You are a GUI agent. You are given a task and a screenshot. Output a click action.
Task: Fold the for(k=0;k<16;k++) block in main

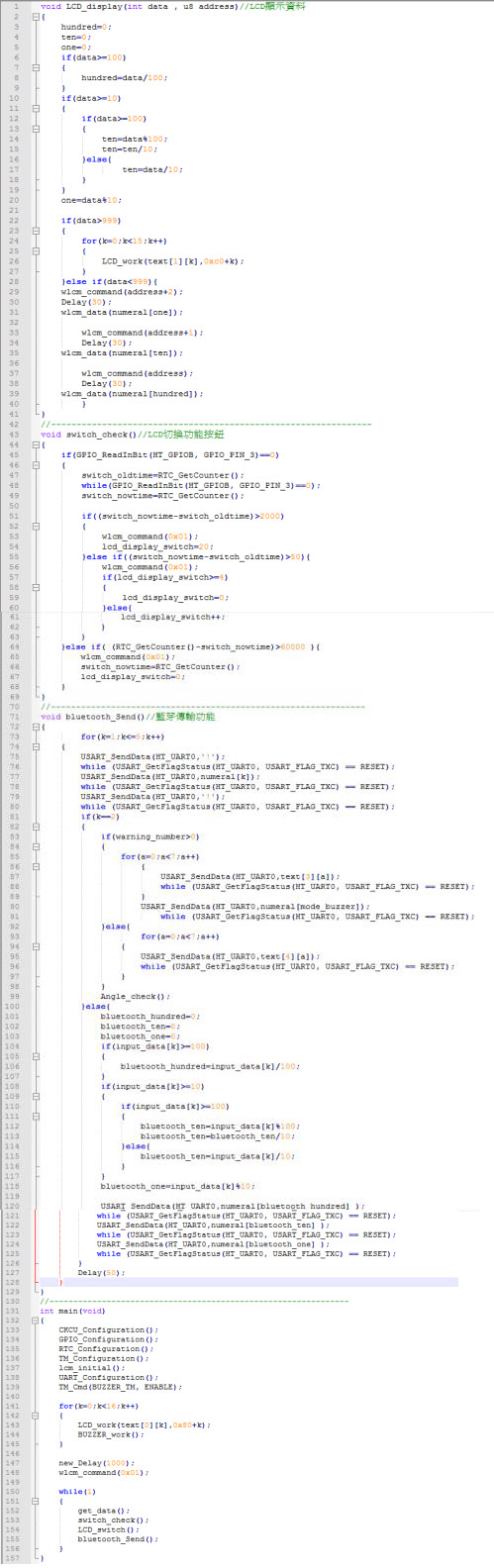(x=37, y=1416)
